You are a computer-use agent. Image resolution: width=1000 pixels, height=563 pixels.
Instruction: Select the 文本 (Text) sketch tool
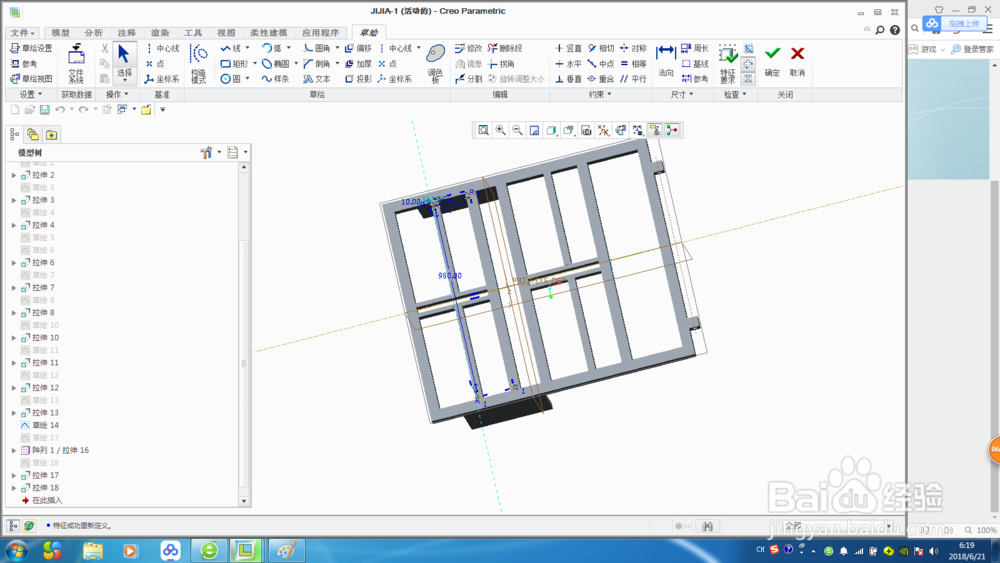click(317, 79)
